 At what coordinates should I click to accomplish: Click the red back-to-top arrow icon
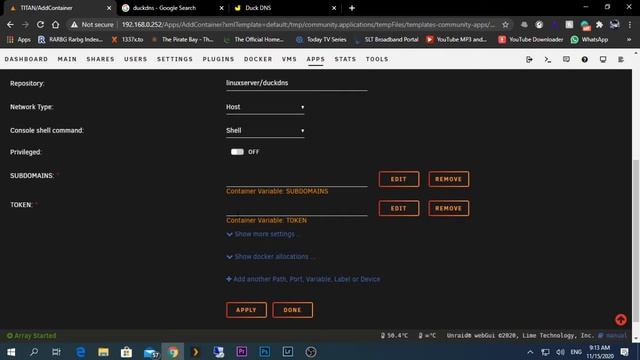click(x=621, y=320)
